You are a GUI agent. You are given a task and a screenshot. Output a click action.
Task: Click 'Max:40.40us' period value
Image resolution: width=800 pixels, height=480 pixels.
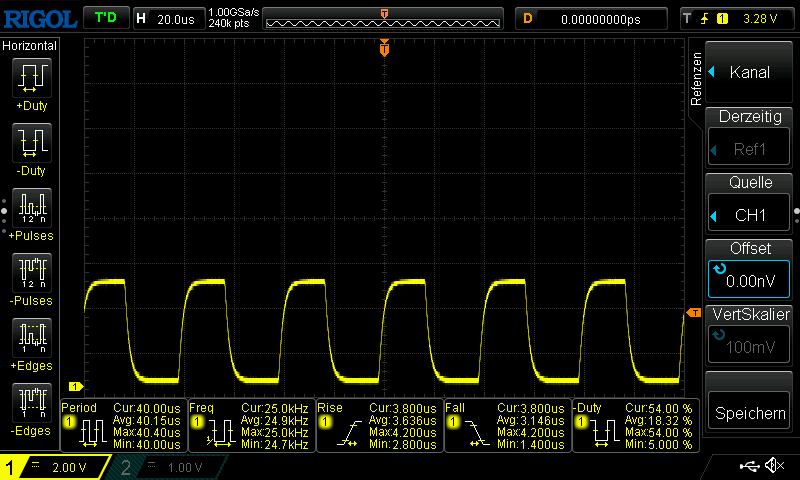tap(147, 433)
